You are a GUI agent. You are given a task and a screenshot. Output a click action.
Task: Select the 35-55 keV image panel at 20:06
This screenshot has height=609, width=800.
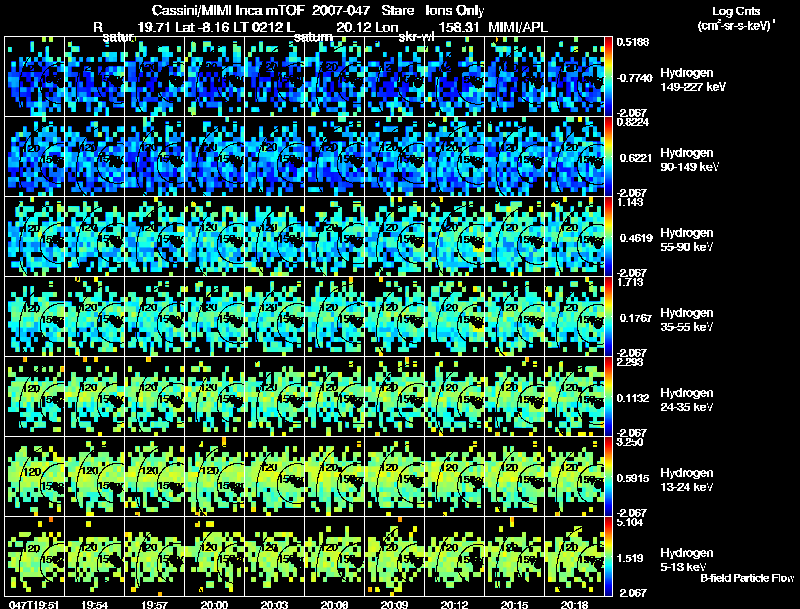click(335, 317)
